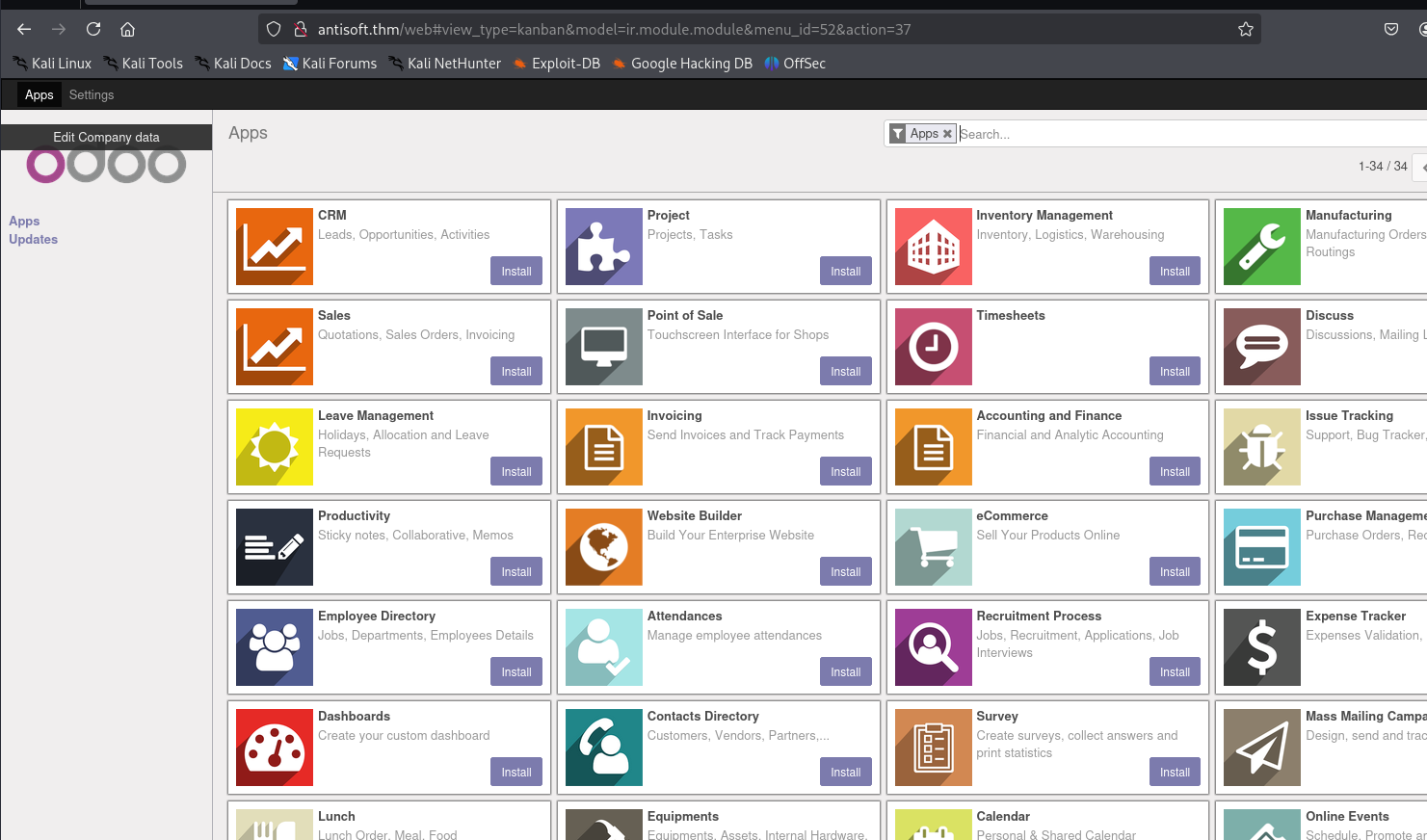Viewport: 1427px width, 840px height.
Task: Select the Discuss speech-bubble icon
Action: pyautogui.click(x=1262, y=347)
